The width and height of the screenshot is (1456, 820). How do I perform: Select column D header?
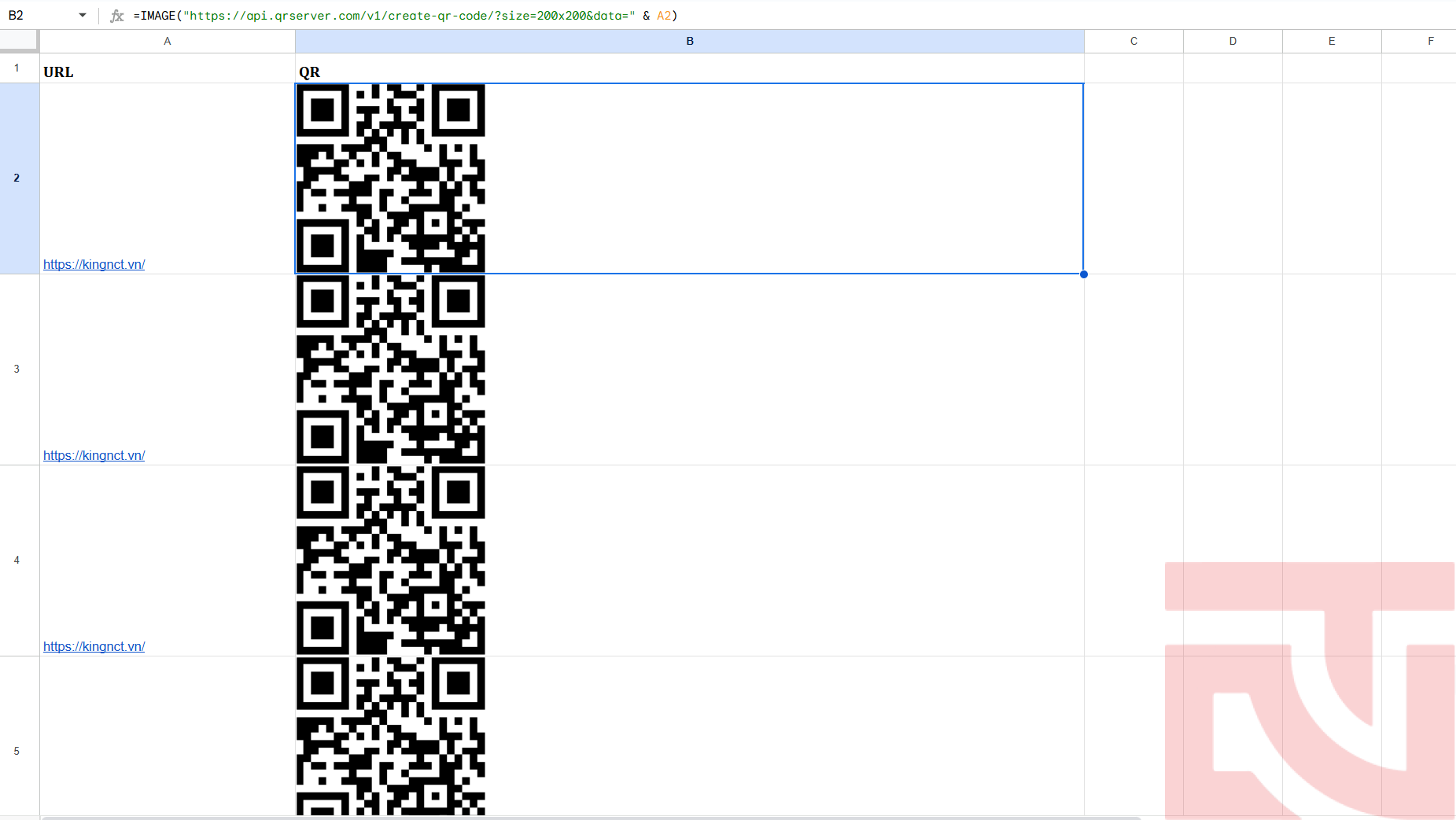1233,41
